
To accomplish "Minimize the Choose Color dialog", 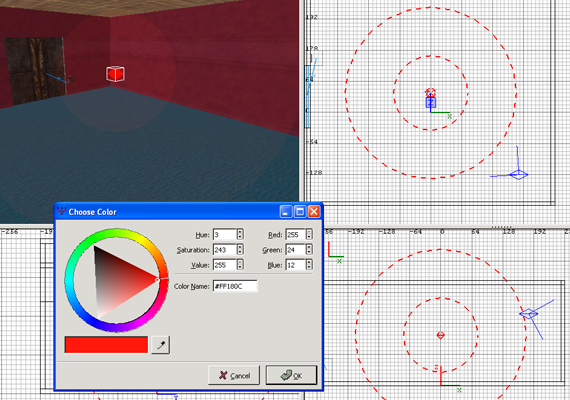I will [x=286, y=211].
